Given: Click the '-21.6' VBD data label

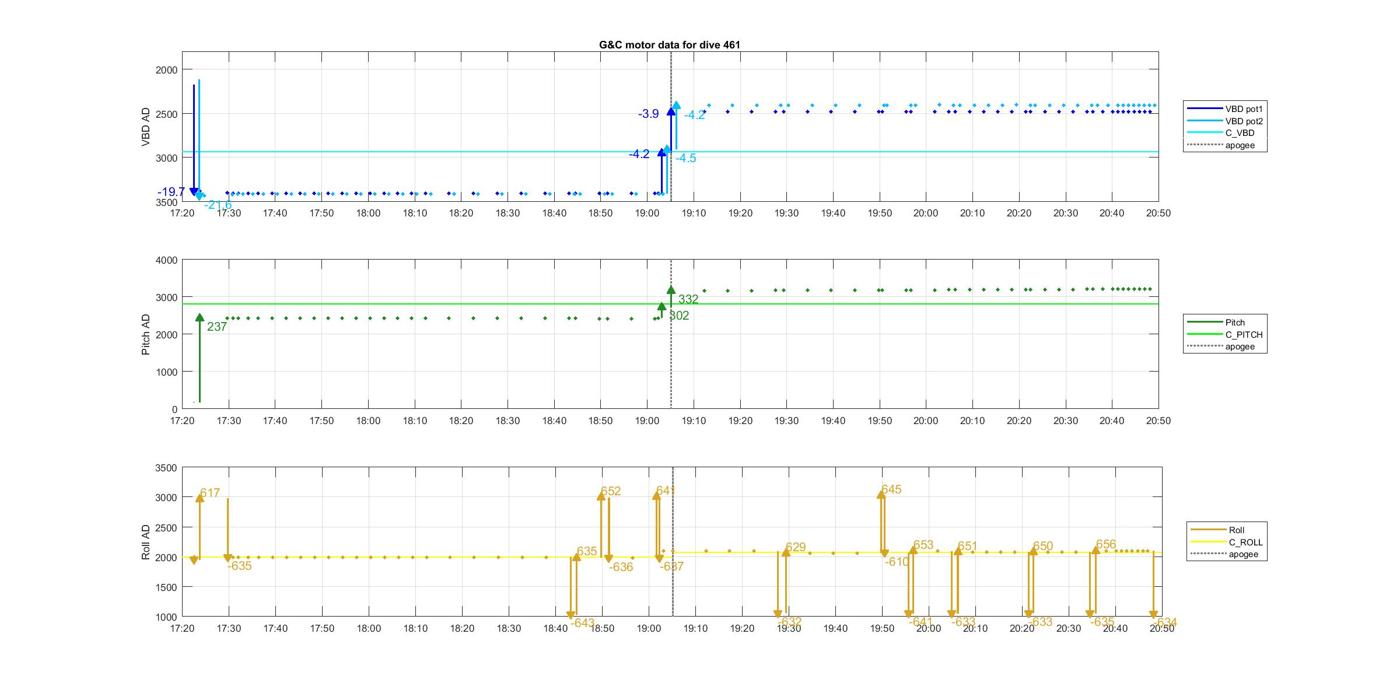Looking at the screenshot, I should click(218, 205).
